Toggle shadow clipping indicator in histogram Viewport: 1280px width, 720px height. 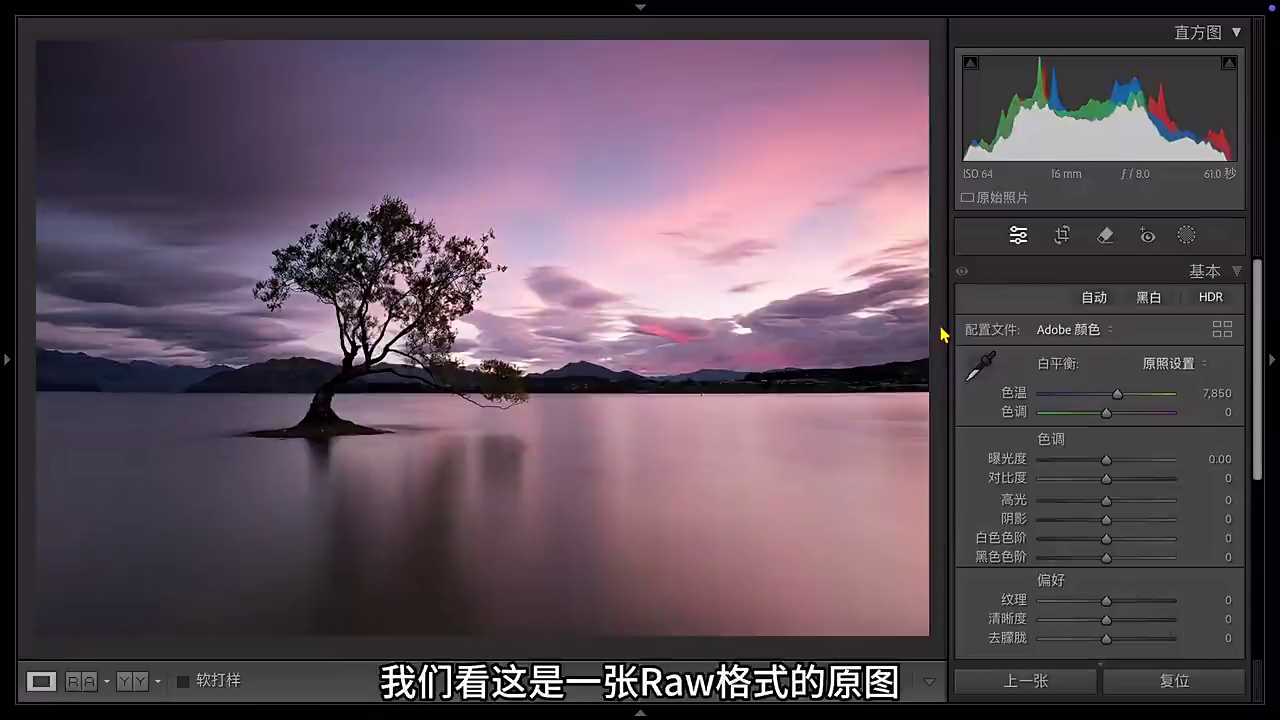coord(970,63)
